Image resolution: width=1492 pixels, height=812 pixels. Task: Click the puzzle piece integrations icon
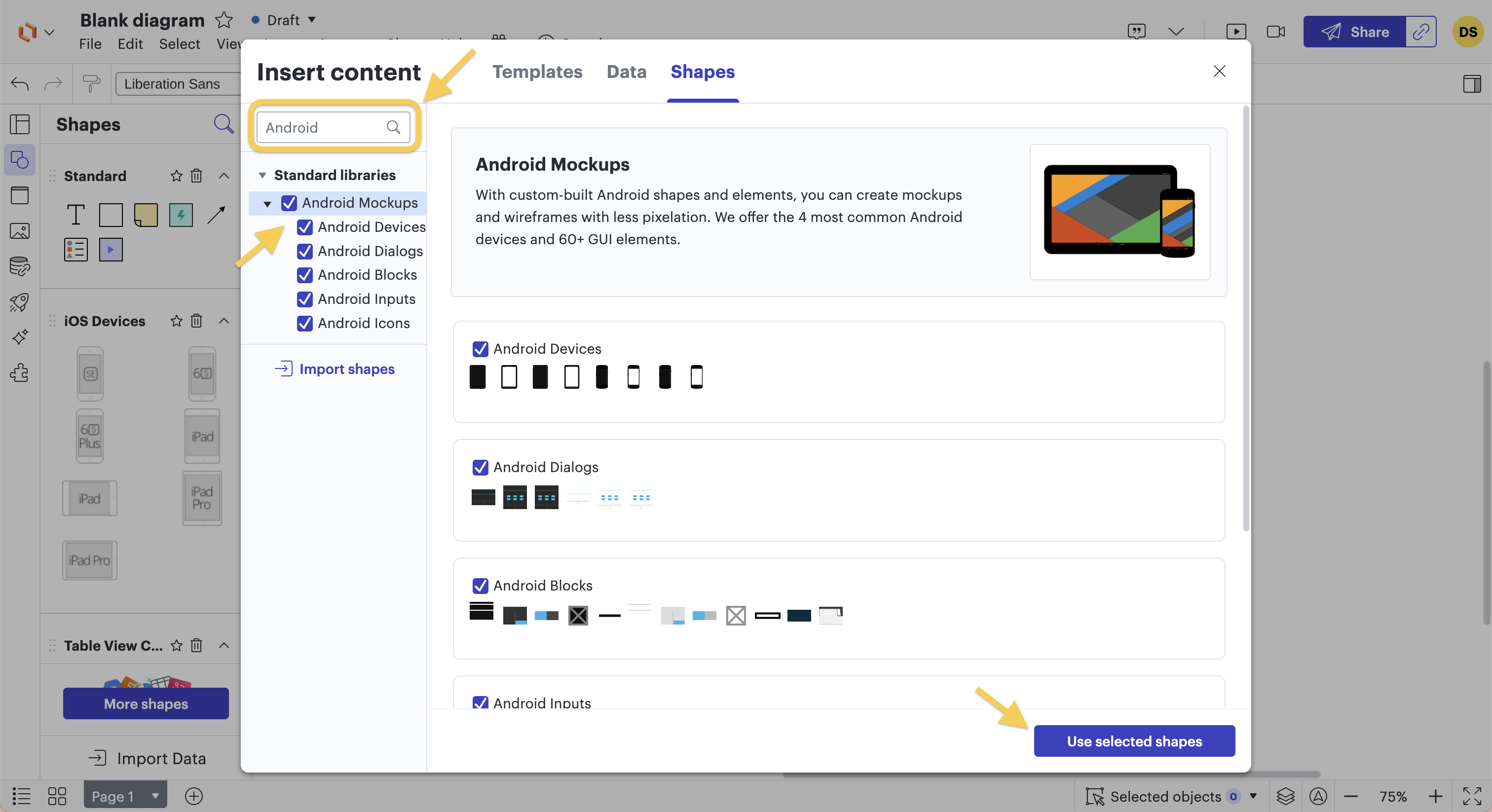[19, 373]
